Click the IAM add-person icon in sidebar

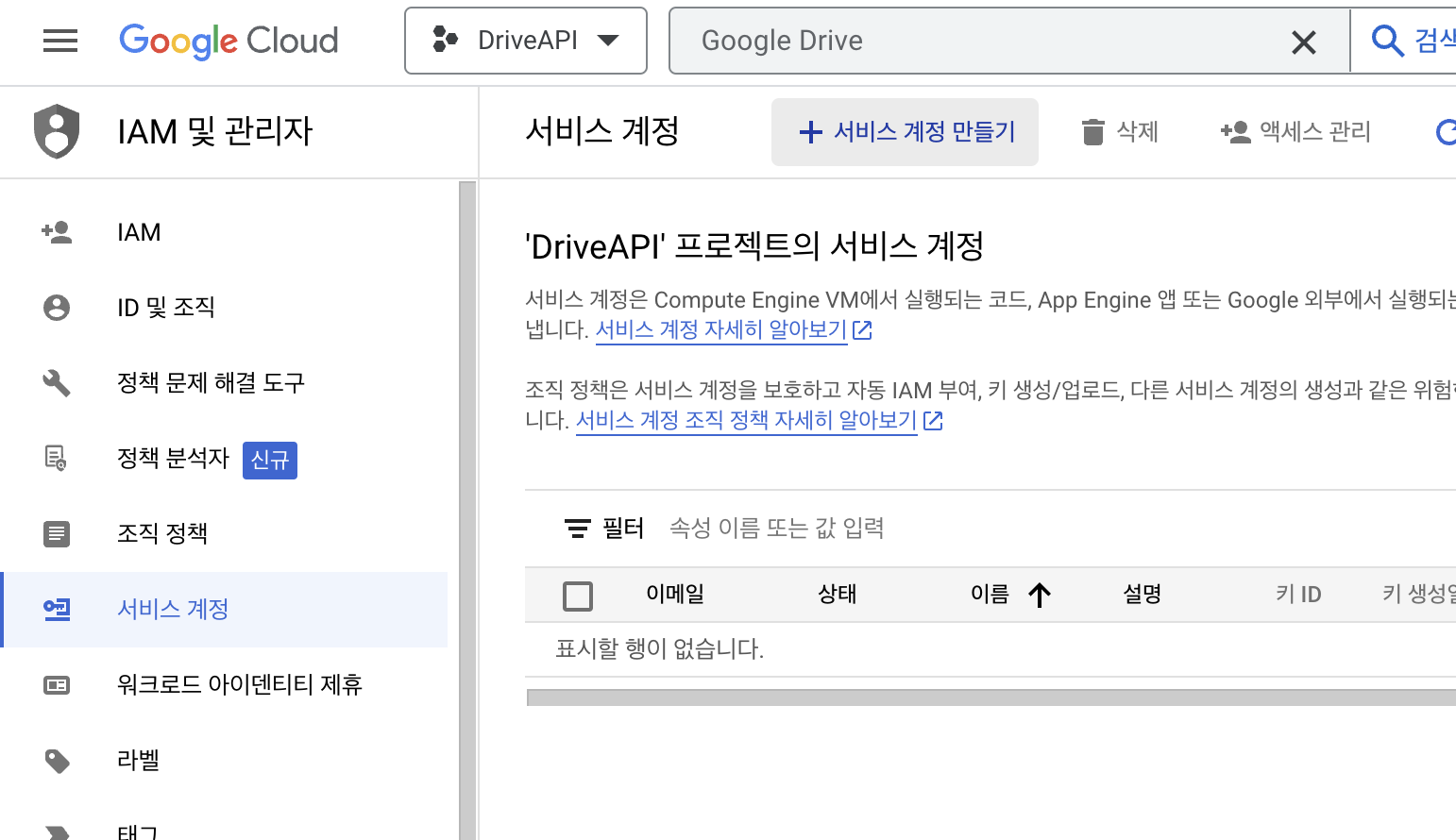click(x=57, y=232)
